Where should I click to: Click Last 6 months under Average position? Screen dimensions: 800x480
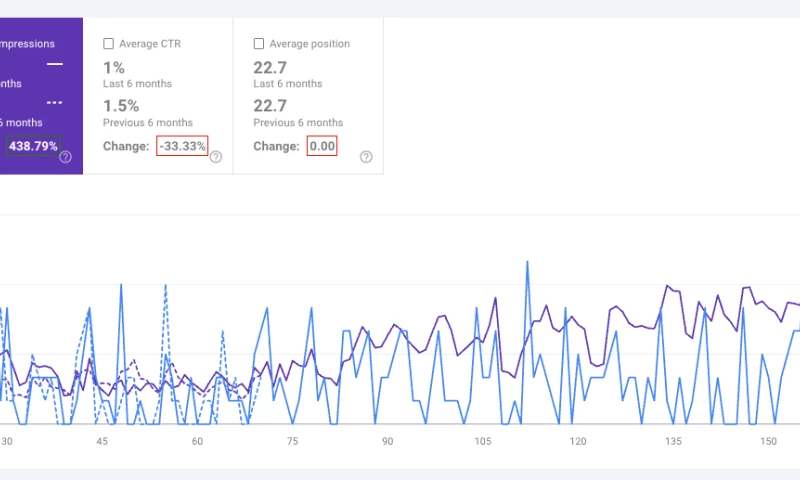click(288, 84)
